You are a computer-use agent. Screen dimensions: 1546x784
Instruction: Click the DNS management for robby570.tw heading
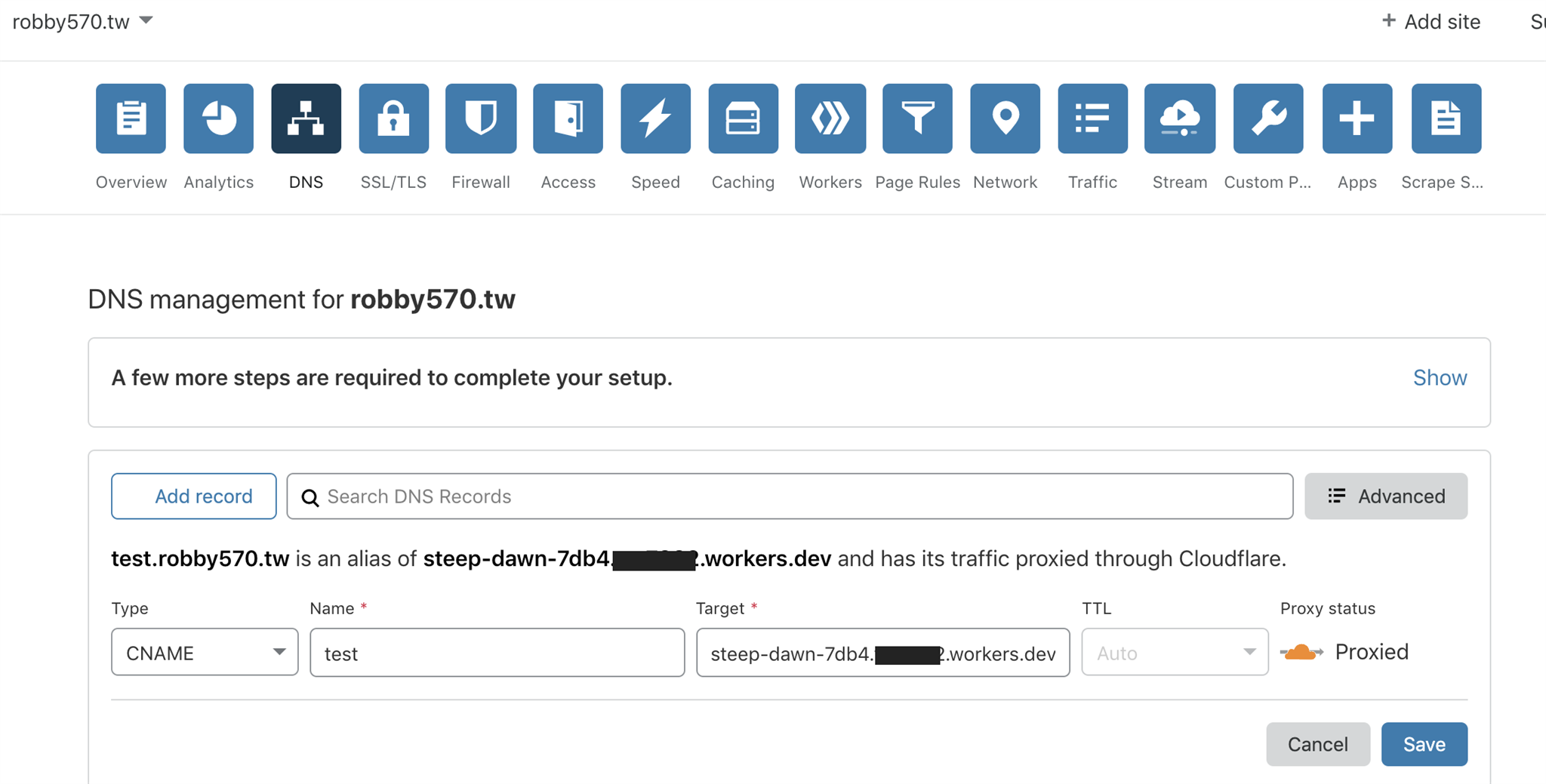(302, 300)
